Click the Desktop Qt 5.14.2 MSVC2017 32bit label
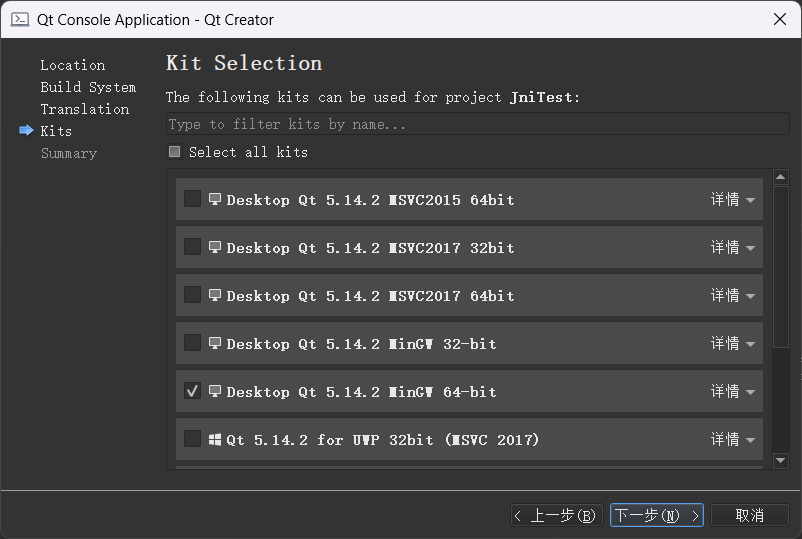Viewport: 802px width, 539px height. click(370, 248)
